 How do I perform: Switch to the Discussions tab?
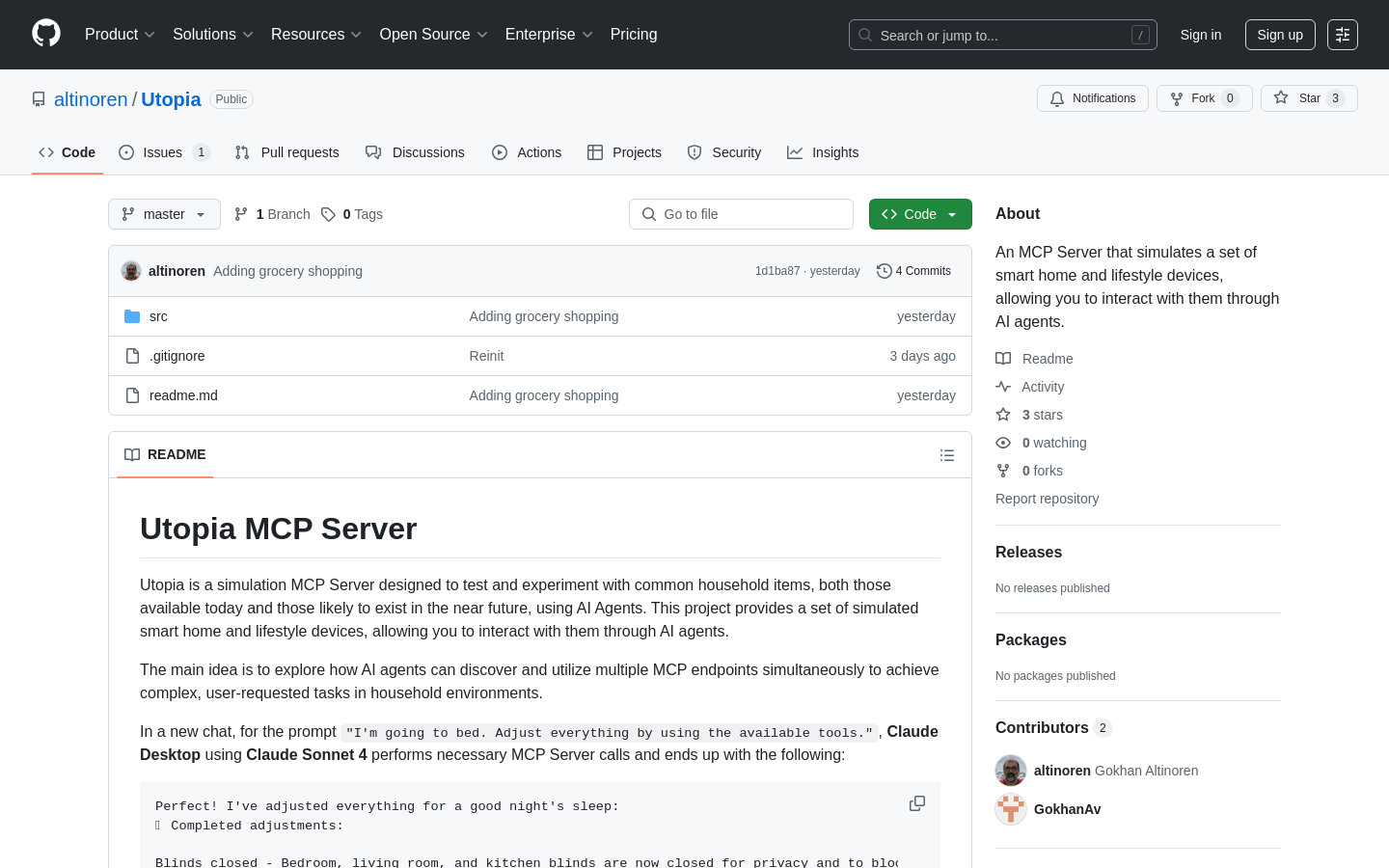415,152
